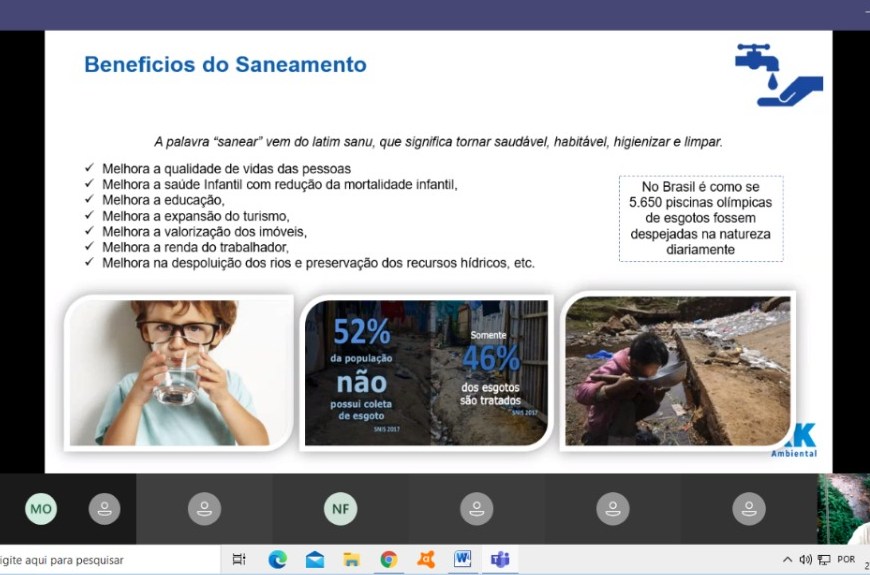Switch input language via POR indicator
The width and height of the screenshot is (870, 575).
[846, 560]
